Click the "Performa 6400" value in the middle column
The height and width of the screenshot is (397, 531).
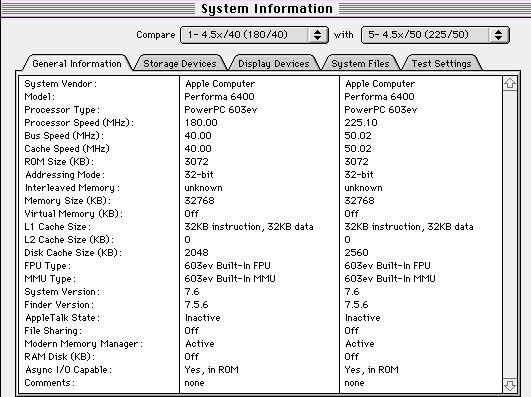click(x=219, y=97)
